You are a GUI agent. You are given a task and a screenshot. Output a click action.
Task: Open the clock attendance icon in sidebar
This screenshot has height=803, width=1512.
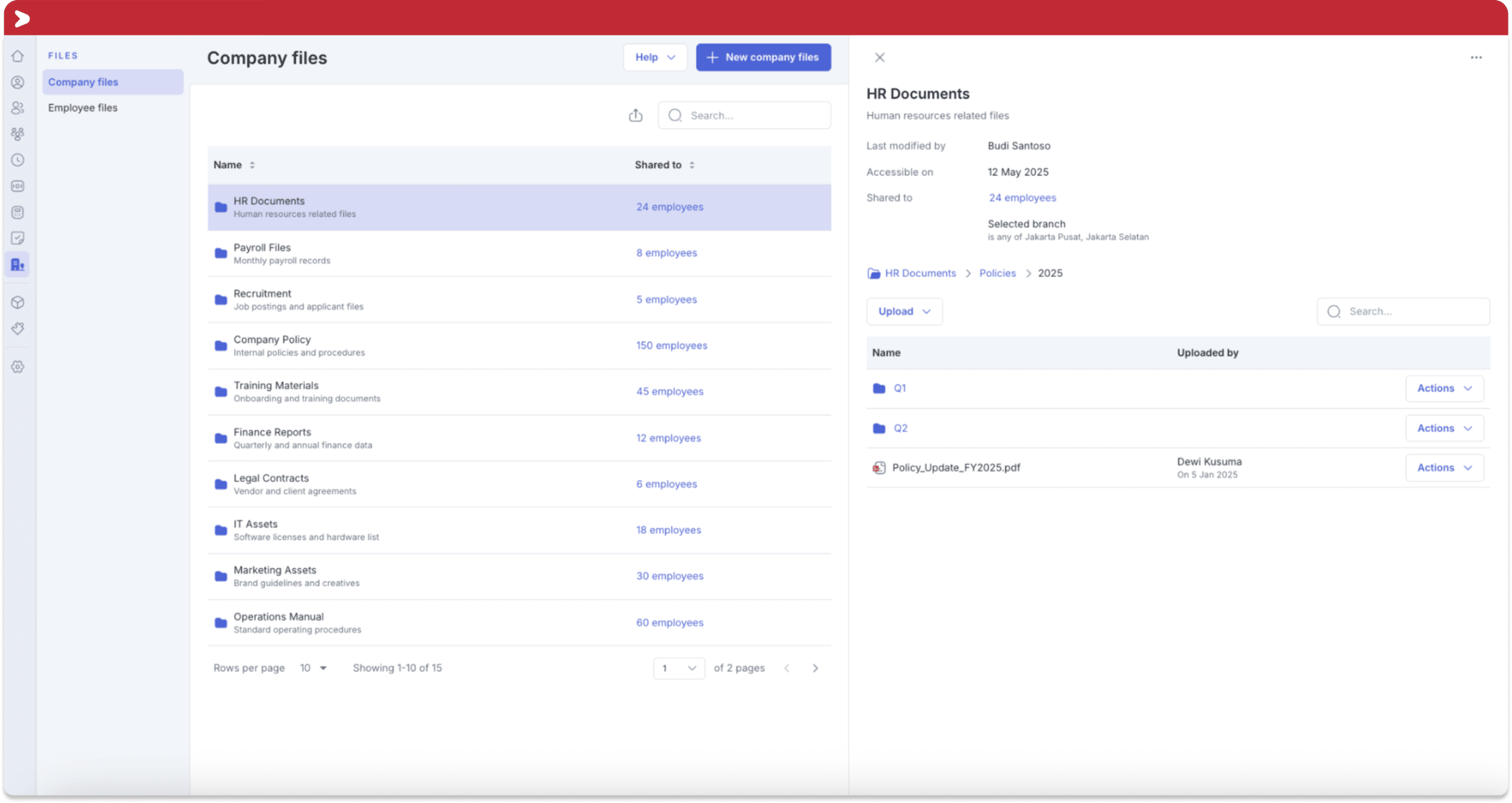18,160
